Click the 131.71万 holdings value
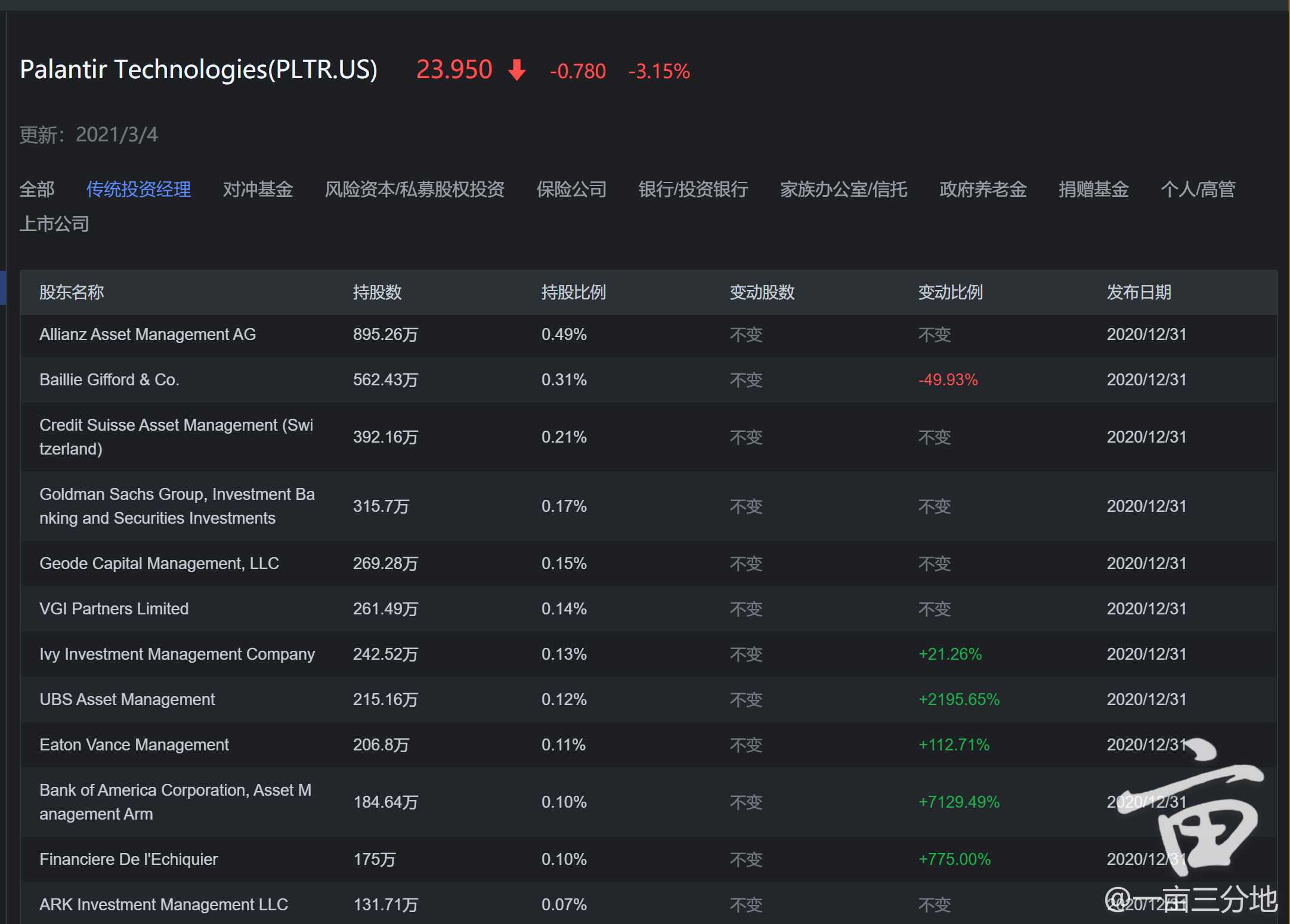Screen dimensions: 1290x924 (x=386, y=905)
